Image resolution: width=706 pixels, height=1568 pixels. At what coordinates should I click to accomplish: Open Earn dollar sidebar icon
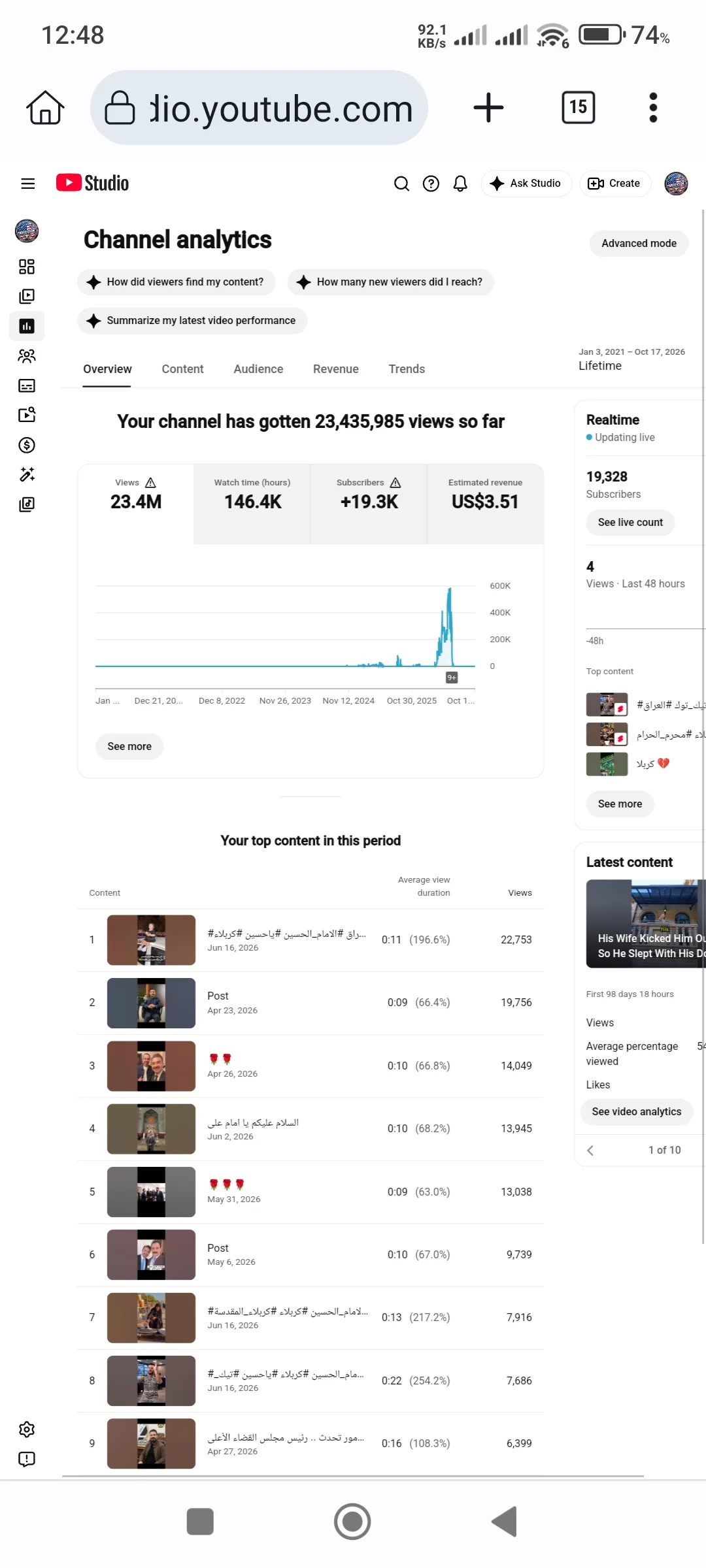[x=27, y=445]
